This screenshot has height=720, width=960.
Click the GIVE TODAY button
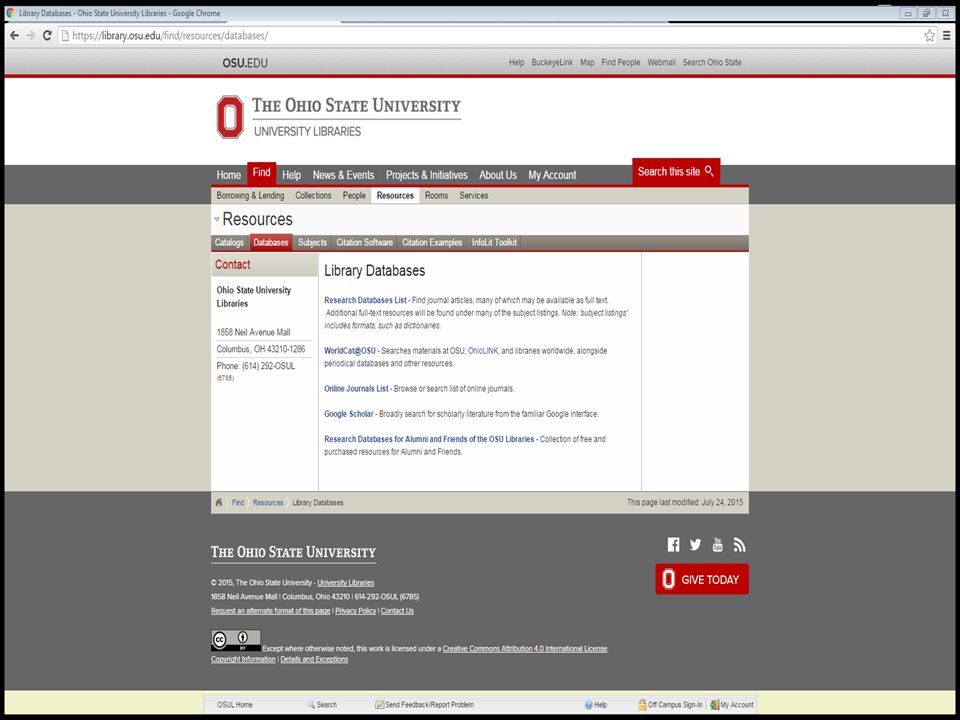[702, 579]
